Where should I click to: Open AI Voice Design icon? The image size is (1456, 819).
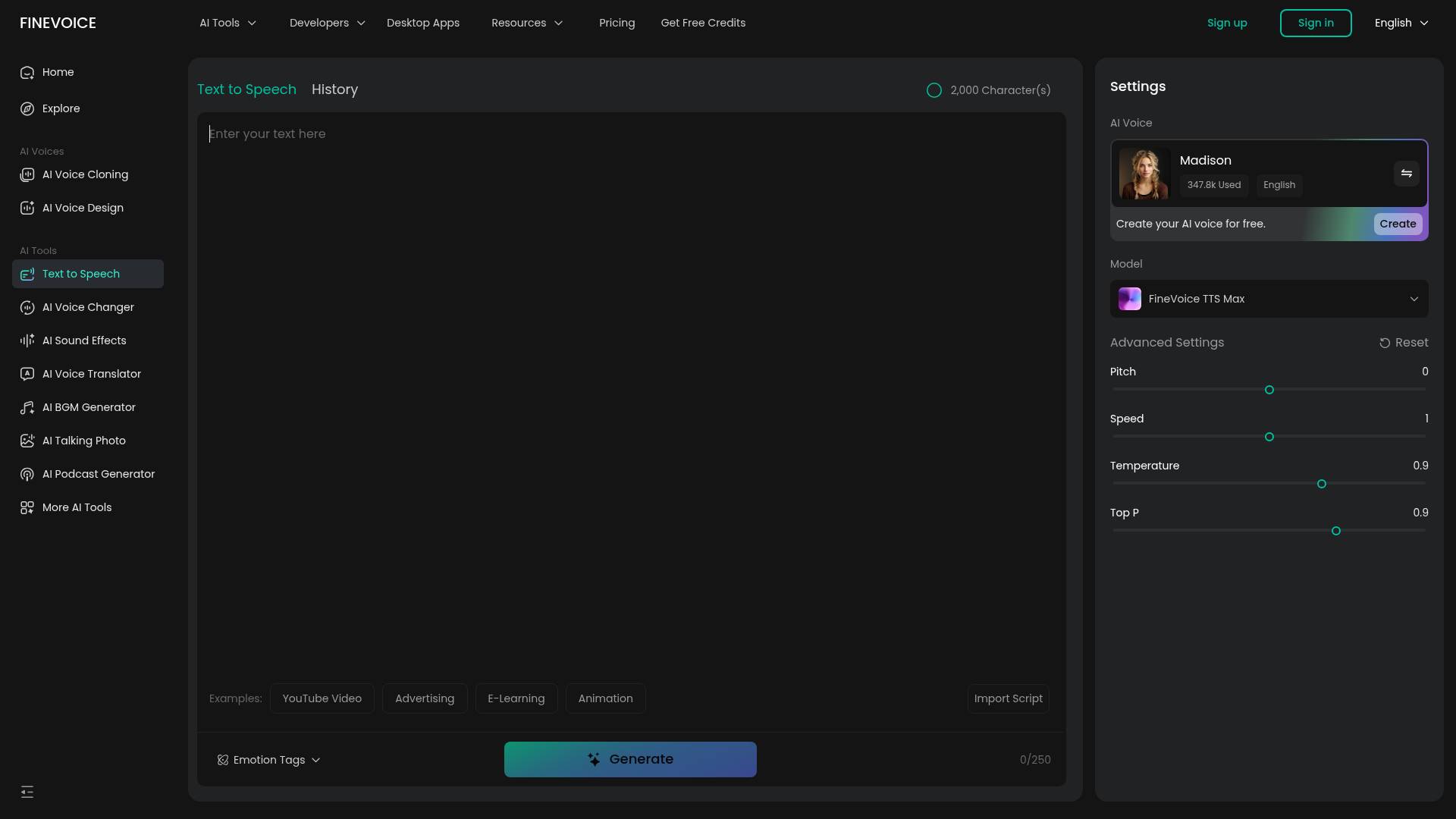(27, 209)
